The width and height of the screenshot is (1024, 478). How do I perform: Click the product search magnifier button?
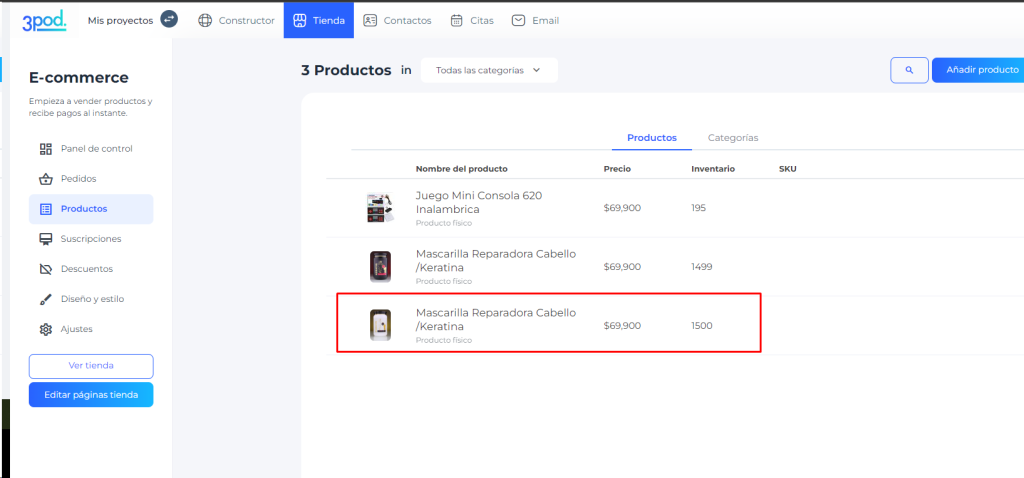(x=909, y=70)
